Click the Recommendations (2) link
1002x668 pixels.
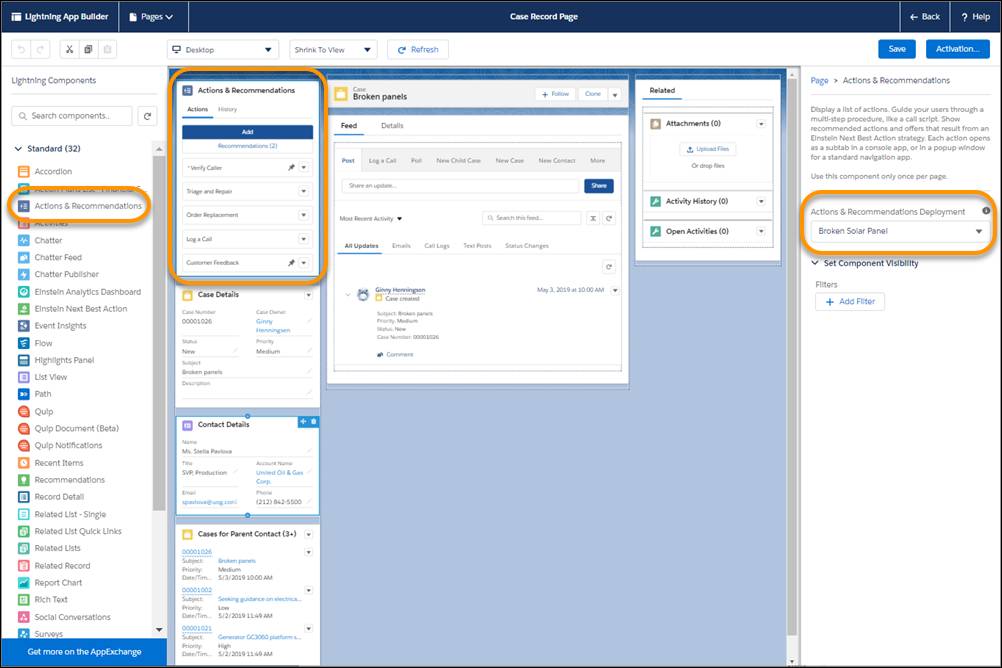coord(247,146)
